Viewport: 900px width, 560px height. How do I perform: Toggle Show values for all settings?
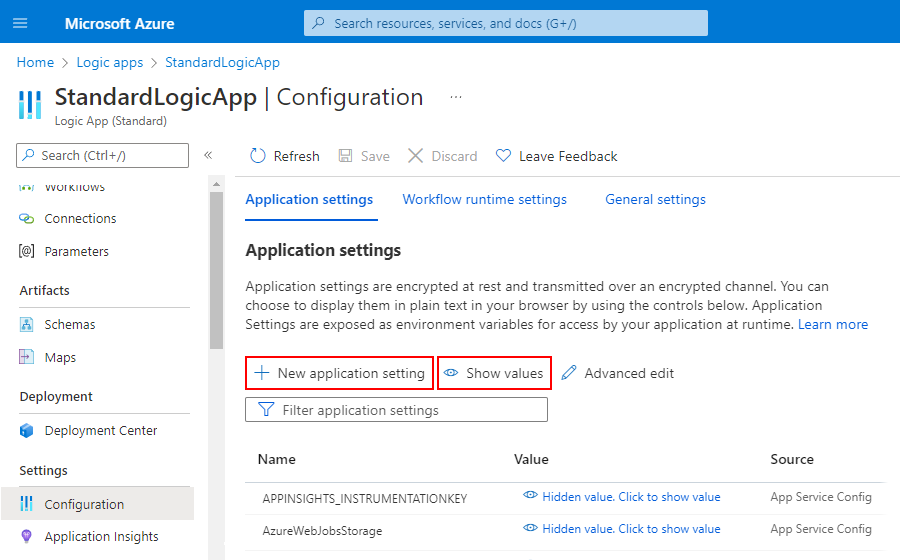click(x=494, y=373)
